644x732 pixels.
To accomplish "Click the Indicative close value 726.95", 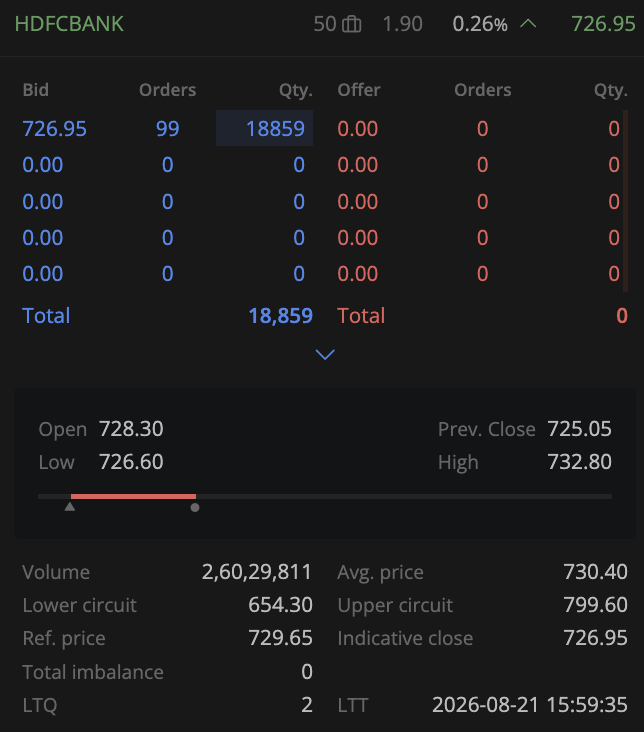I will coord(595,638).
